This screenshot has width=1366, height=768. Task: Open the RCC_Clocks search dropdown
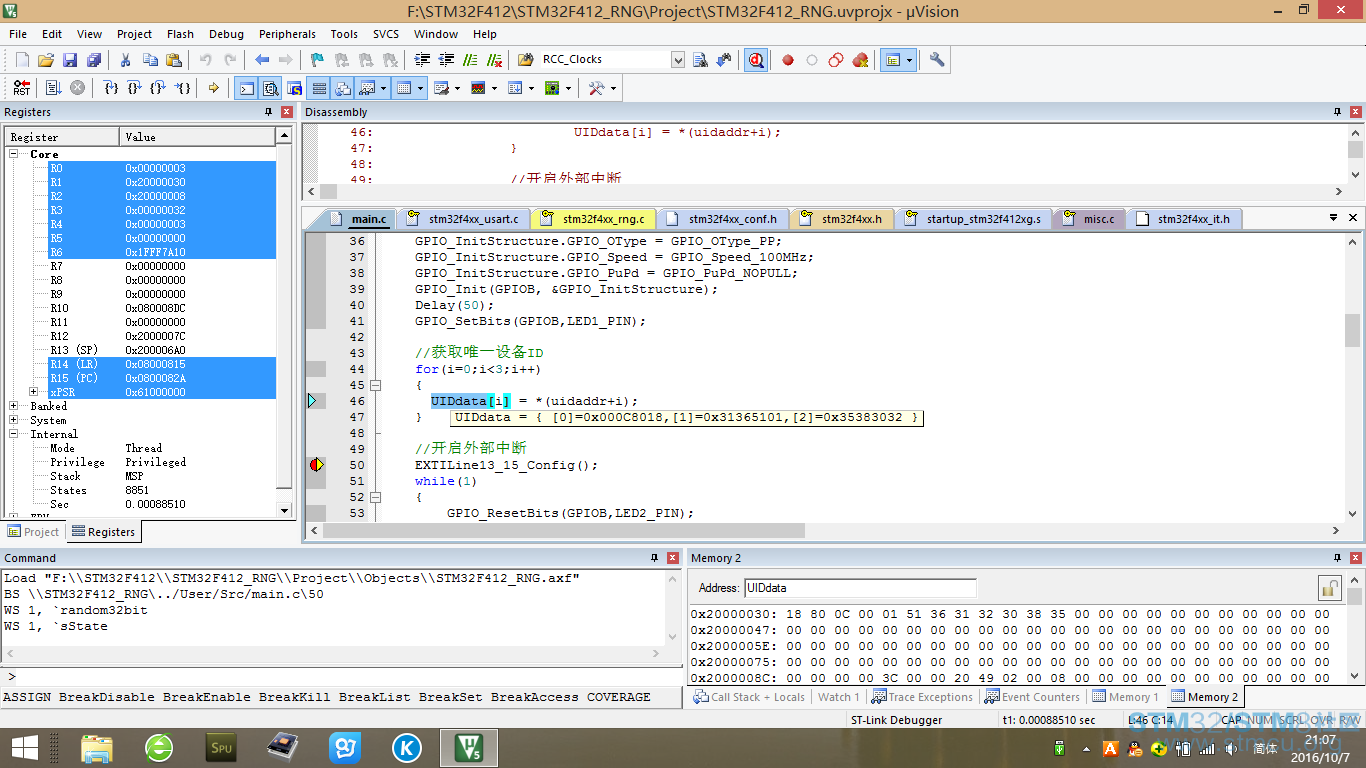coord(678,60)
